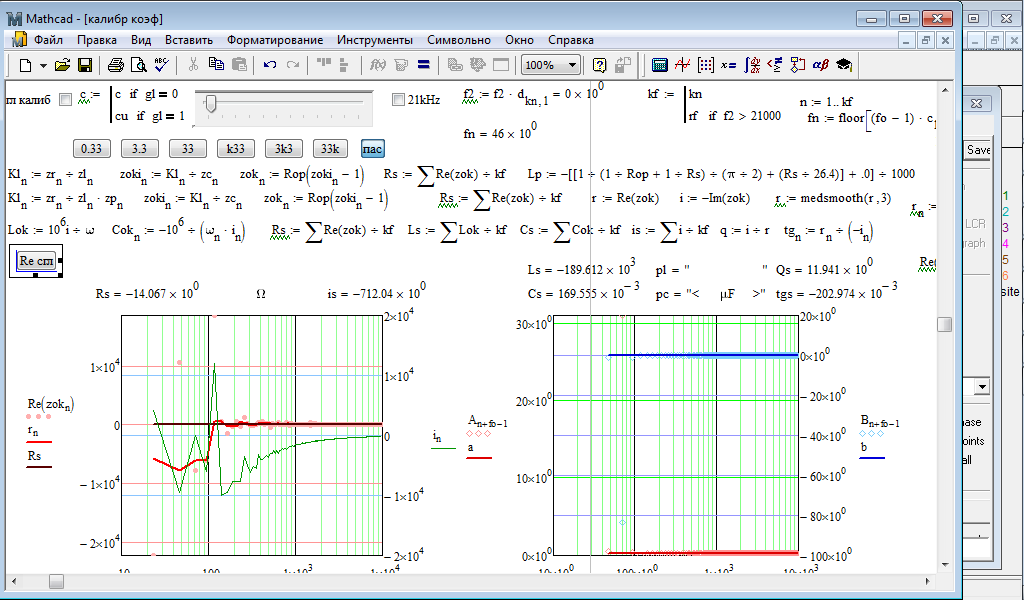Open the New document dropdown arrow
The image size is (1024, 600).
click(41, 65)
